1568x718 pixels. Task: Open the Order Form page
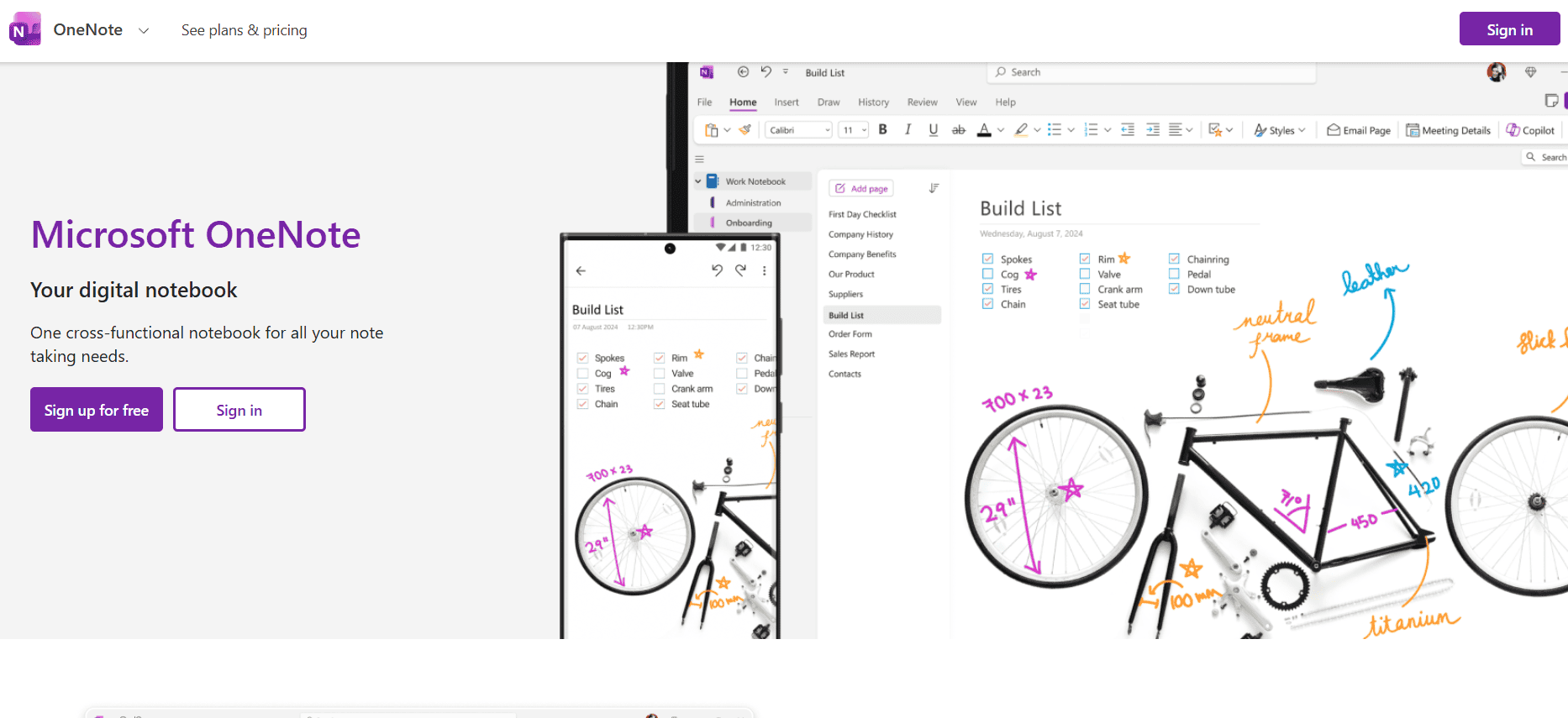tap(850, 334)
